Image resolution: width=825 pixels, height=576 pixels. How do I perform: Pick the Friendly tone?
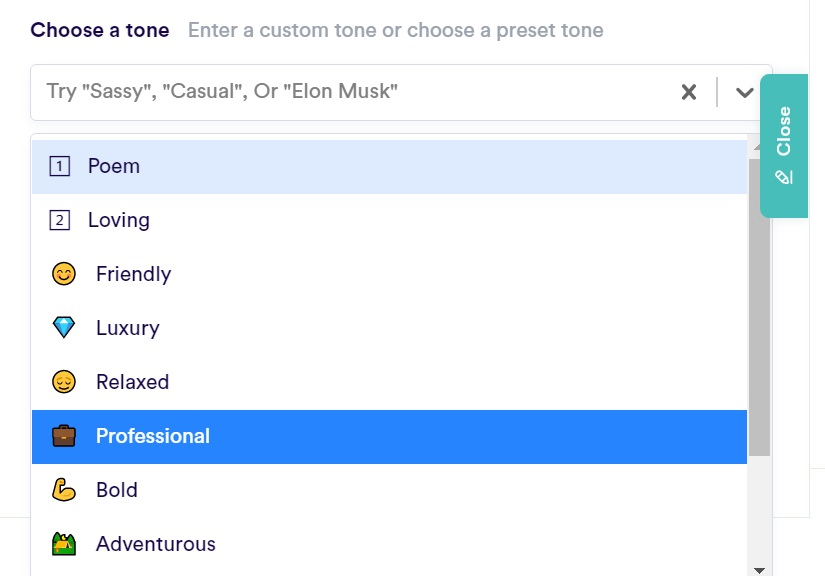point(133,274)
